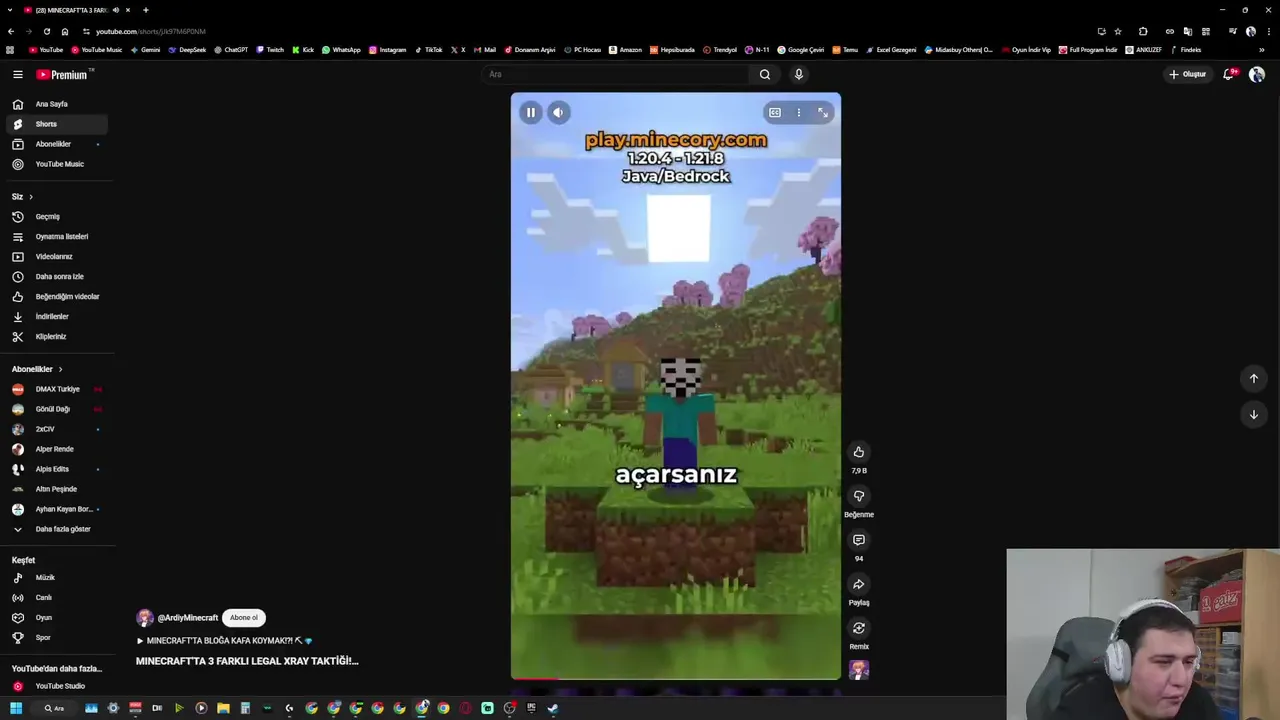Image resolution: width=1280 pixels, height=720 pixels.
Task: Click the magnifier search button
Action: [x=765, y=74]
